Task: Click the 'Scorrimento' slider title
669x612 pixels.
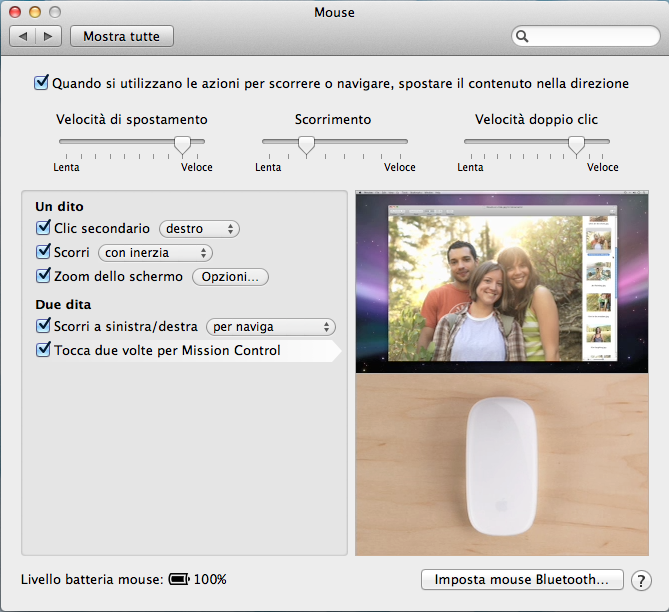Action: tap(333, 119)
